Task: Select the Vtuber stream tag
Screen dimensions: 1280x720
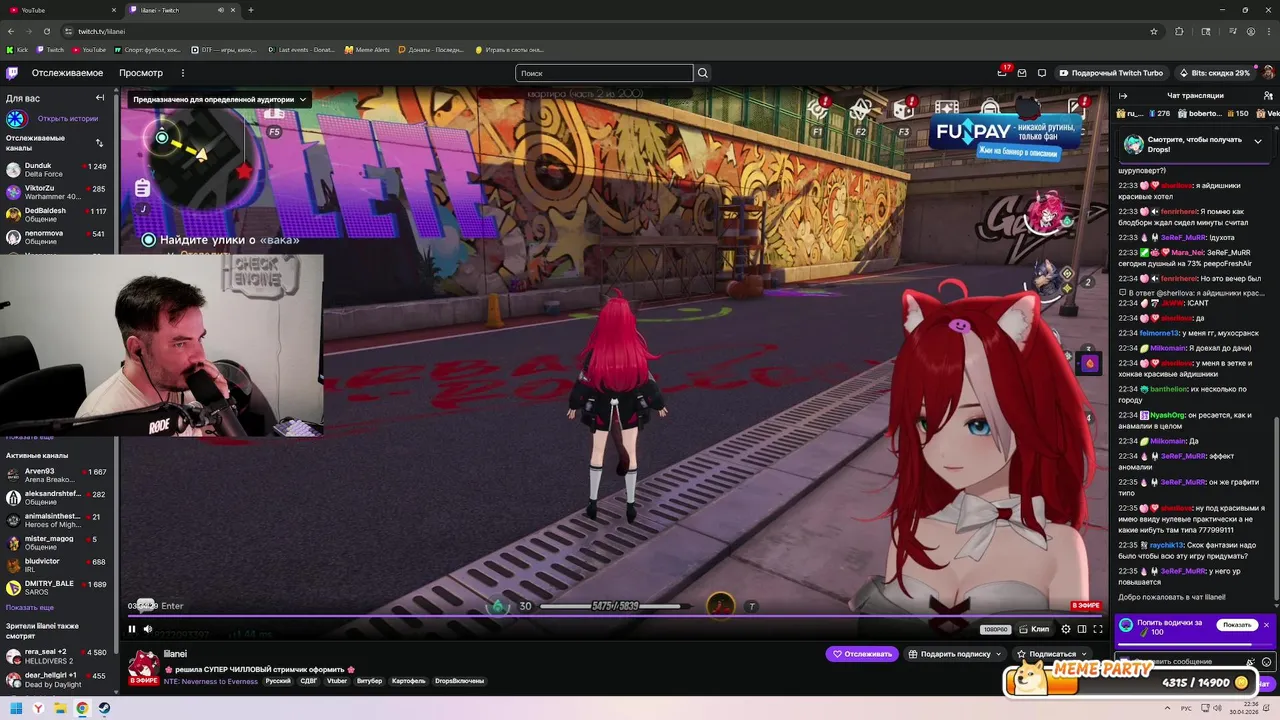Action: click(337, 681)
